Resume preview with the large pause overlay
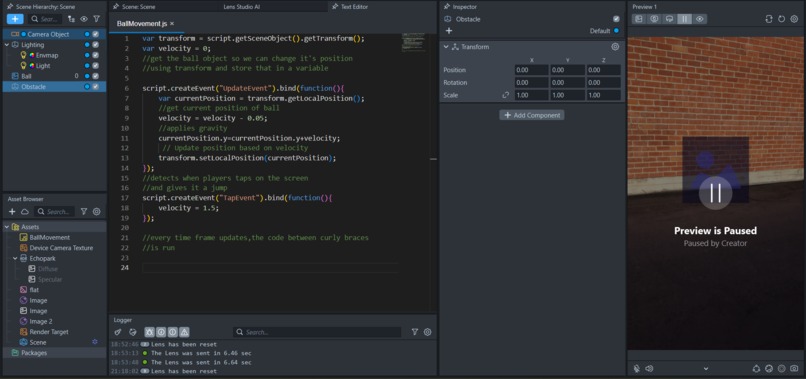806x379 pixels. pos(716,193)
